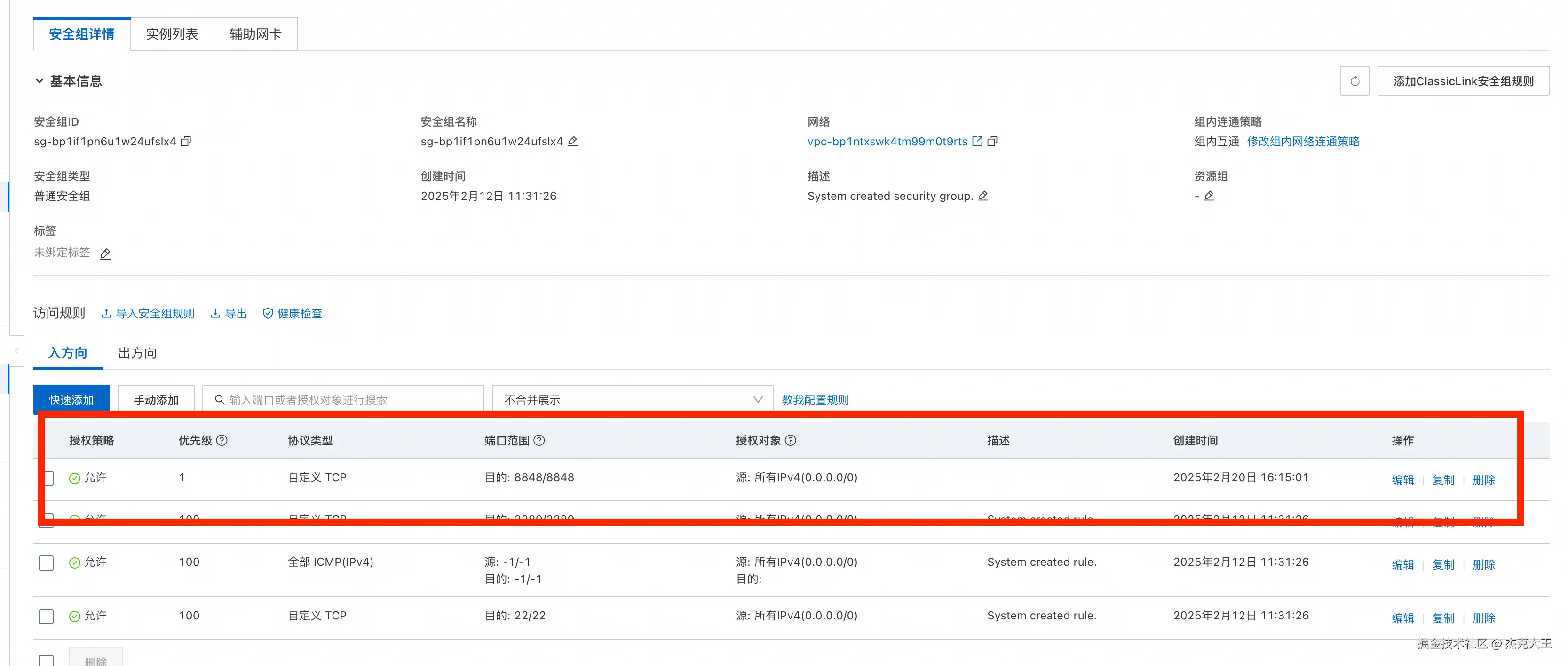1568x666 pixels.
Task: Open the 教我配置规则 link
Action: coord(815,400)
